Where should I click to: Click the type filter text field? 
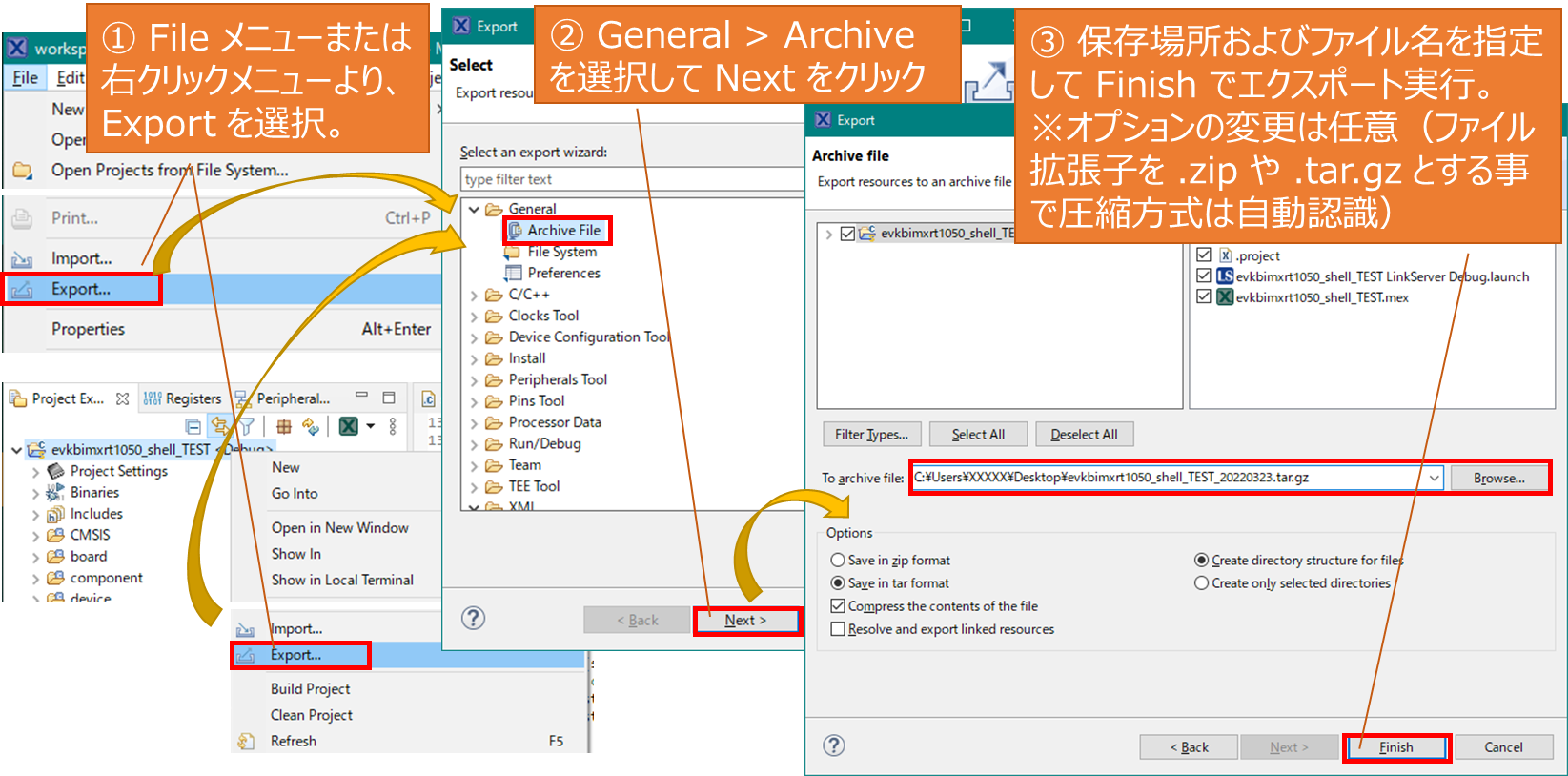tap(629, 179)
